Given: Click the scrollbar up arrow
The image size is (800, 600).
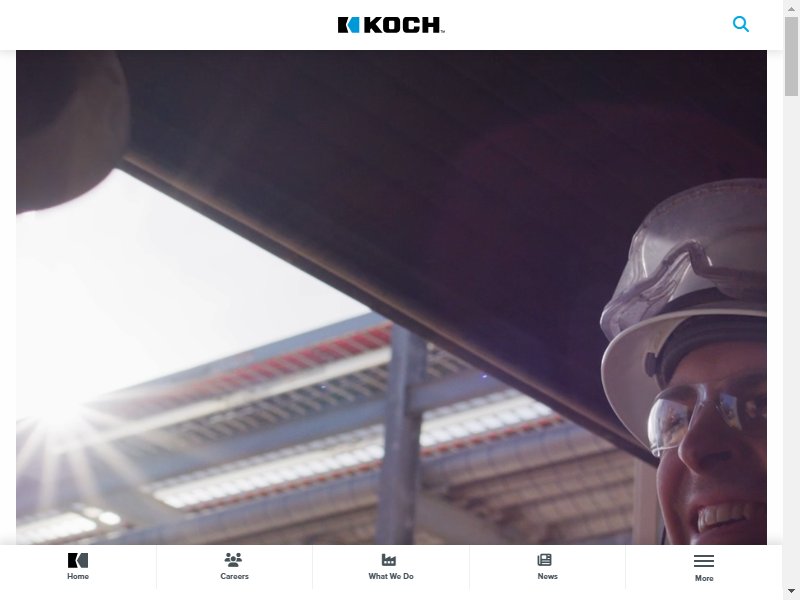Looking at the screenshot, I should click(791, 9).
